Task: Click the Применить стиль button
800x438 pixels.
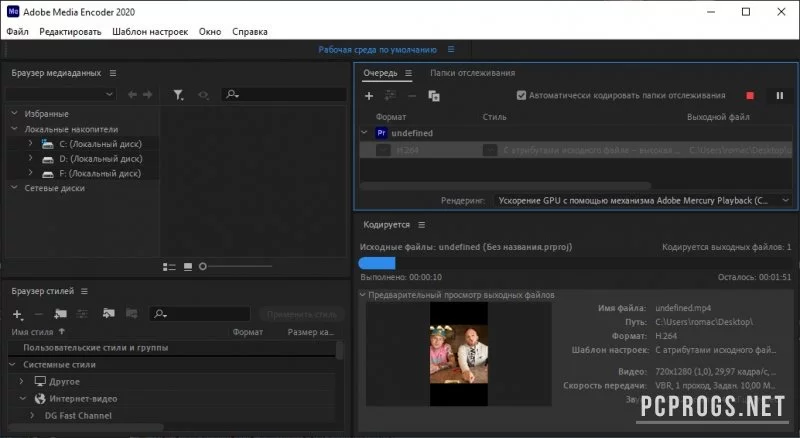Action: pos(302,314)
